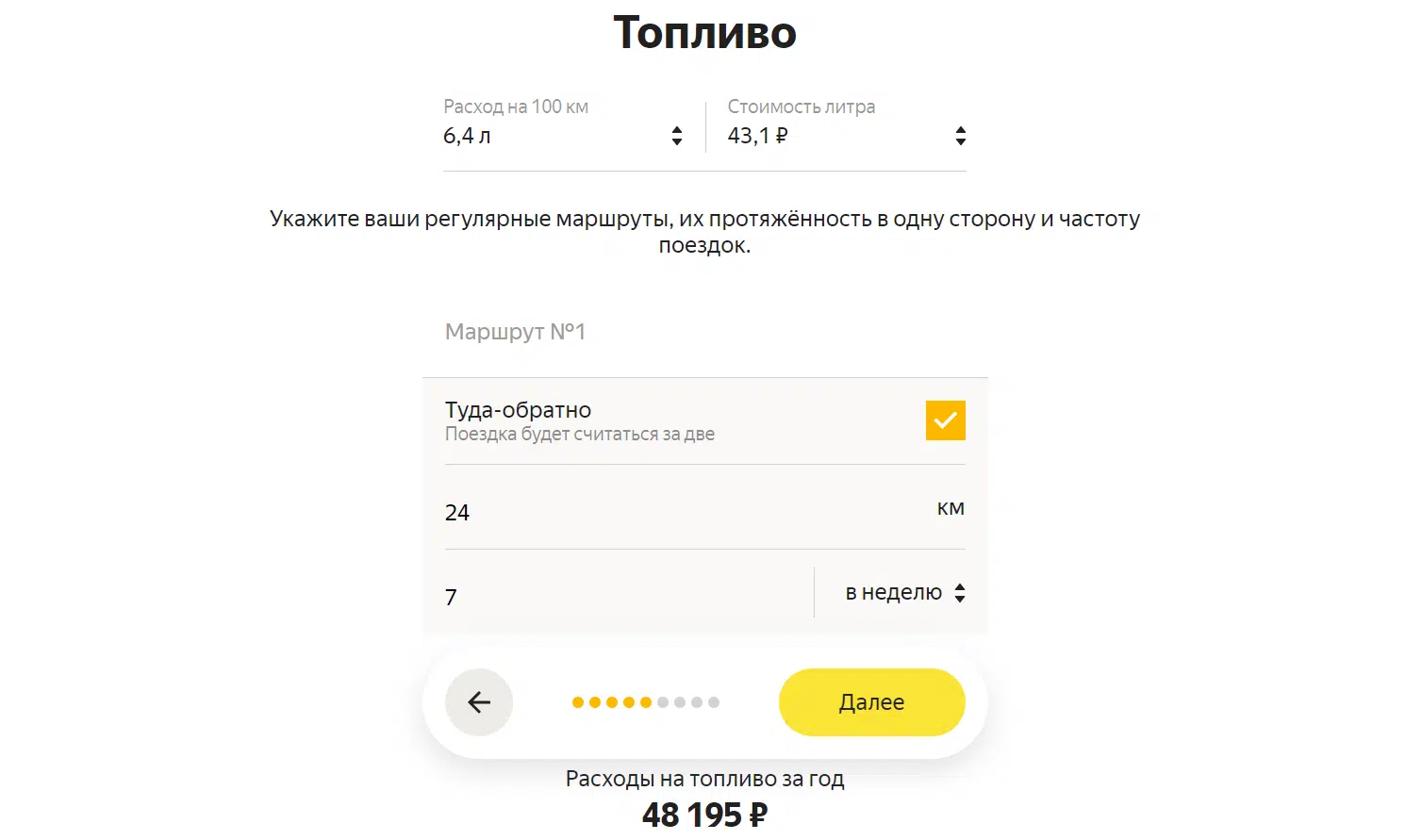Click the Туда-обратно label text

[x=518, y=410]
